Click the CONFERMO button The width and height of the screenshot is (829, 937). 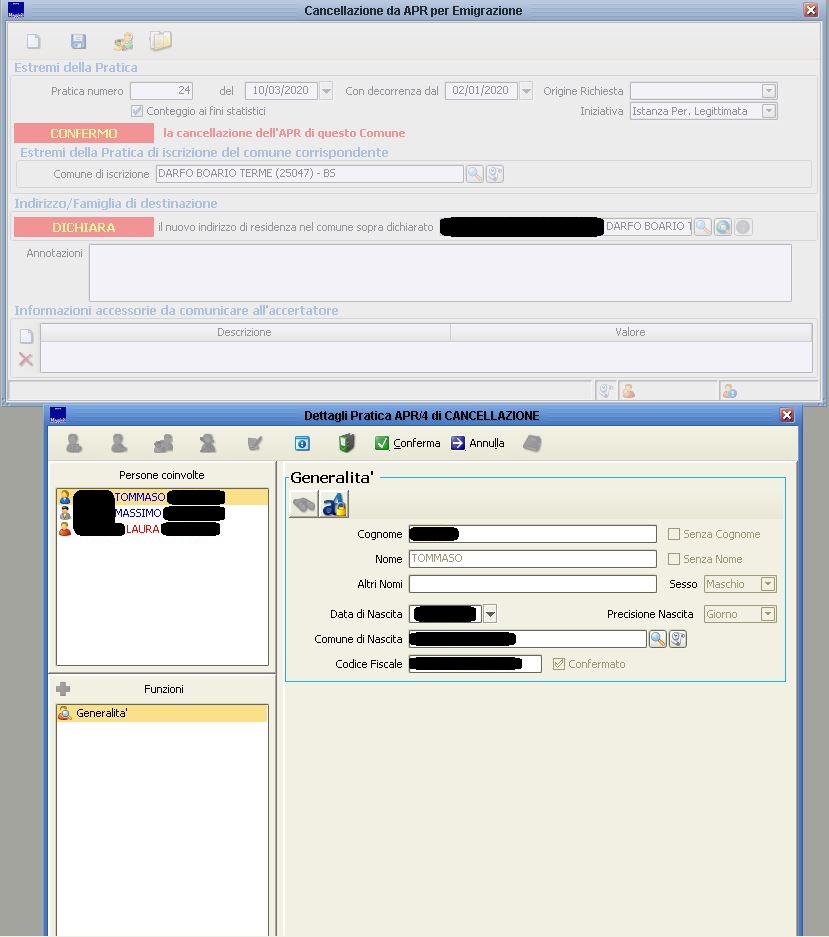click(84, 133)
